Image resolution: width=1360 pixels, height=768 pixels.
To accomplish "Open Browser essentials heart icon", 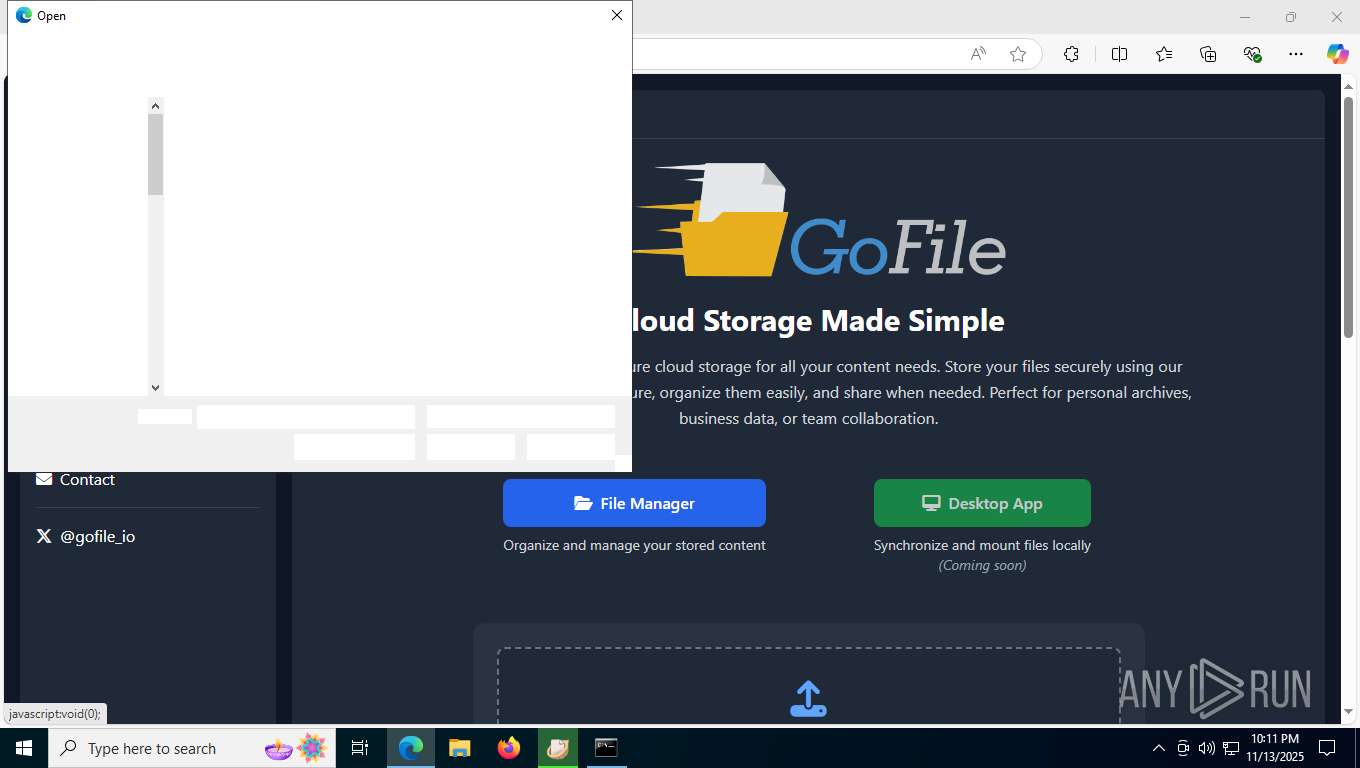I will pyautogui.click(x=1252, y=54).
